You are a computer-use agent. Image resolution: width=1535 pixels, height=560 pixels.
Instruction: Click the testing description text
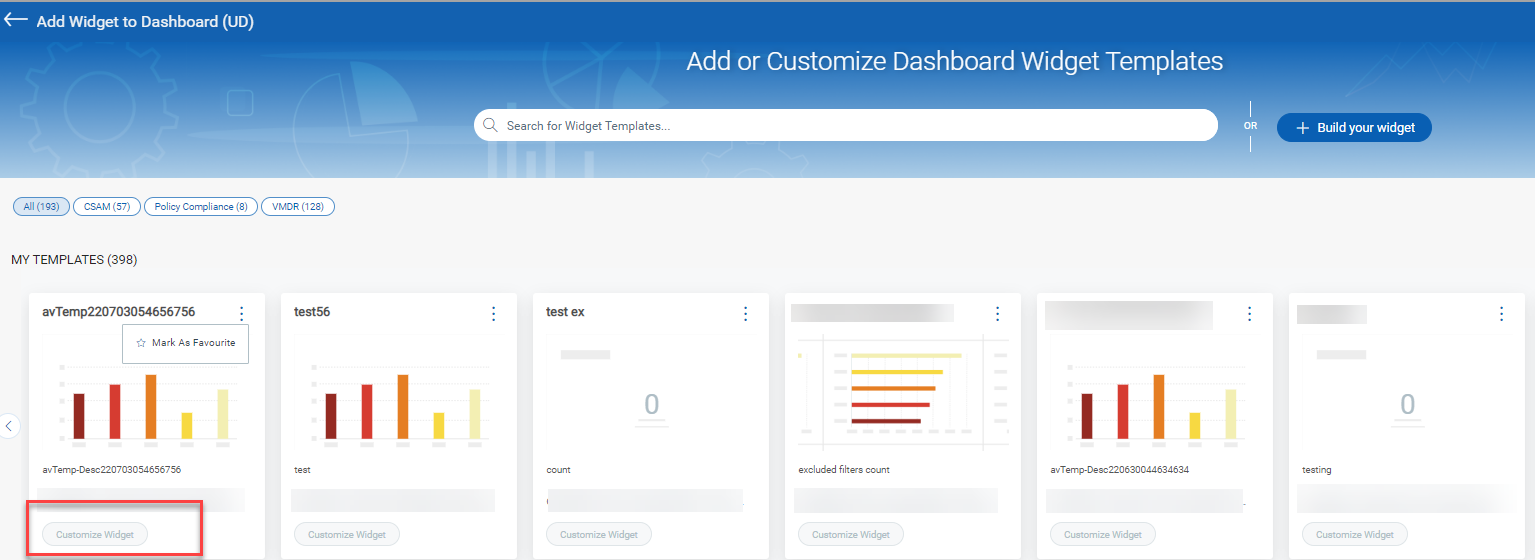tap(1317, 470)
